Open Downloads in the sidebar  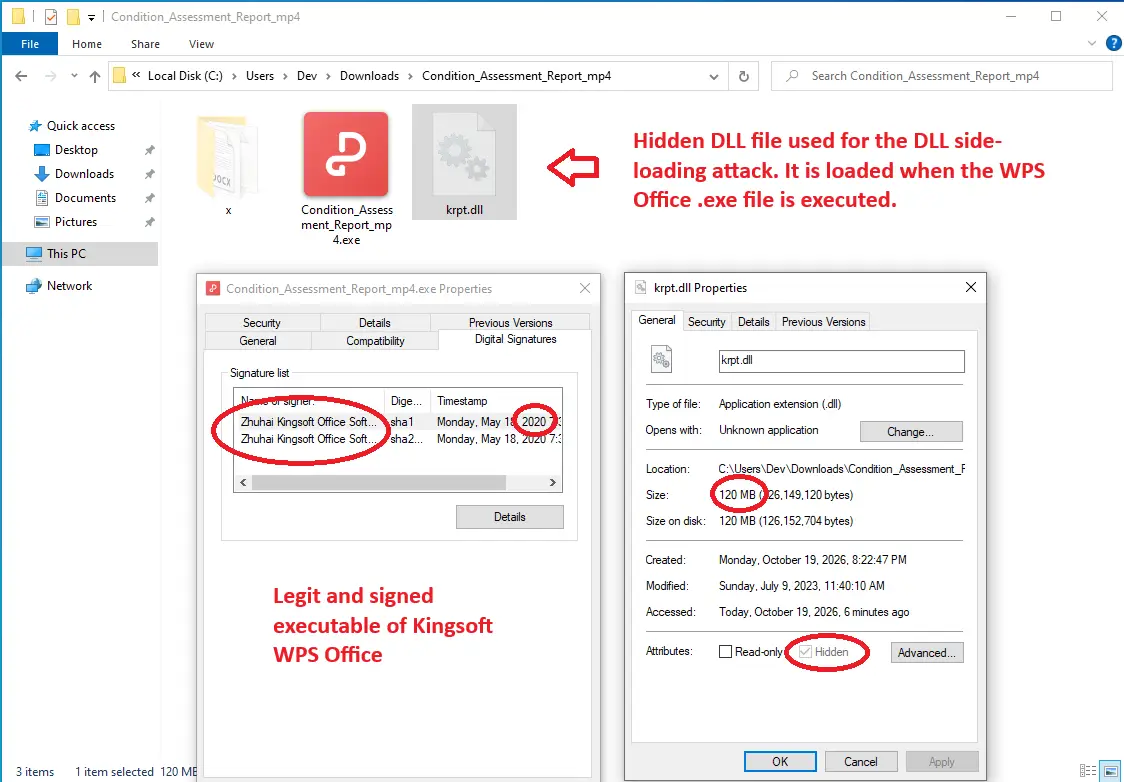coord(74,173)
